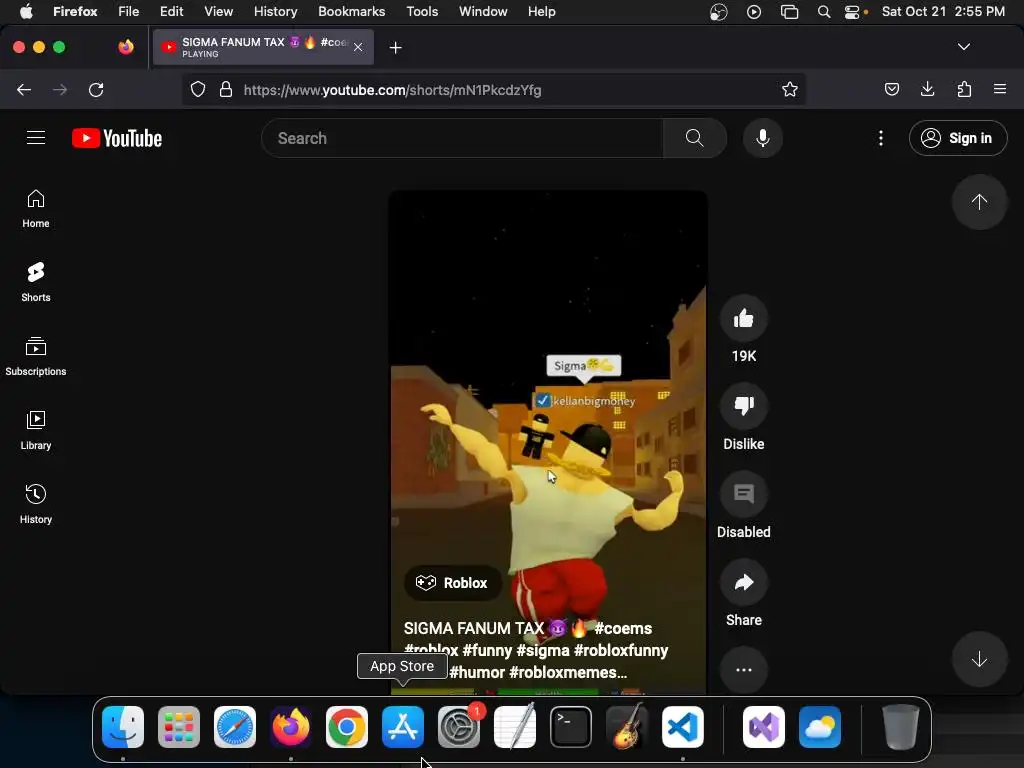The image size is (1024, 768).
Task: Go to next short with down arrow
Action: pos(979,659)
